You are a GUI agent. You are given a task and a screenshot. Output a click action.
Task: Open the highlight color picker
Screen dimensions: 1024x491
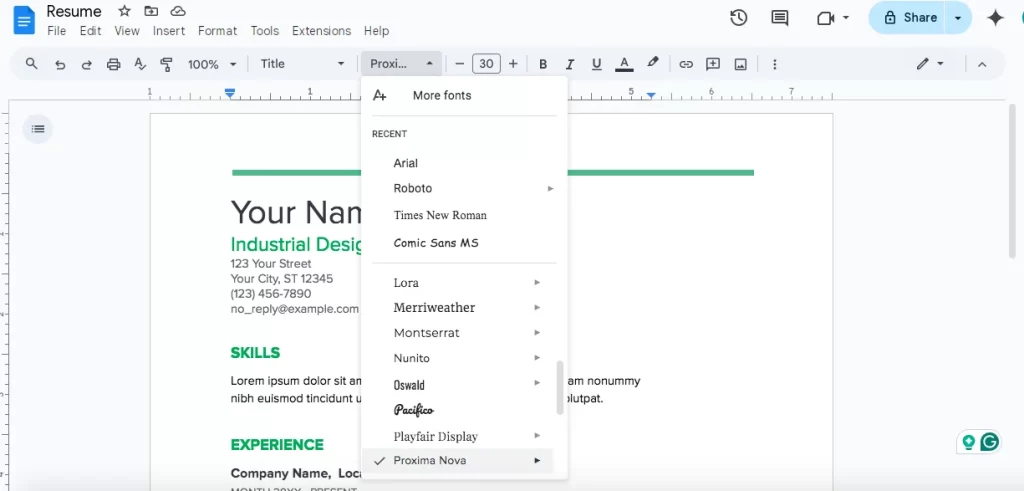point(652,63)
